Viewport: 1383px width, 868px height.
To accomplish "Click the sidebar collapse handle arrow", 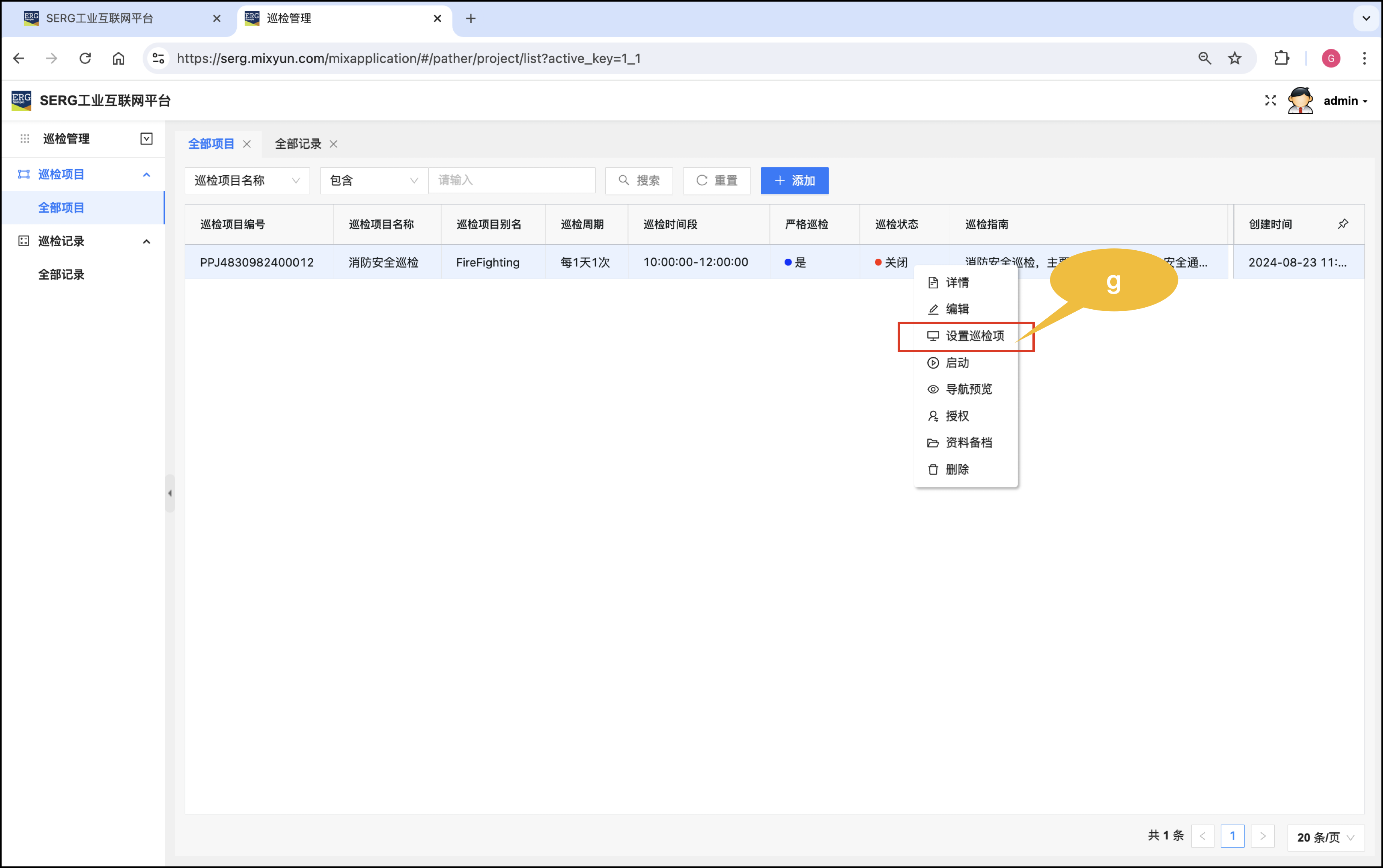I will click(170, 493).
